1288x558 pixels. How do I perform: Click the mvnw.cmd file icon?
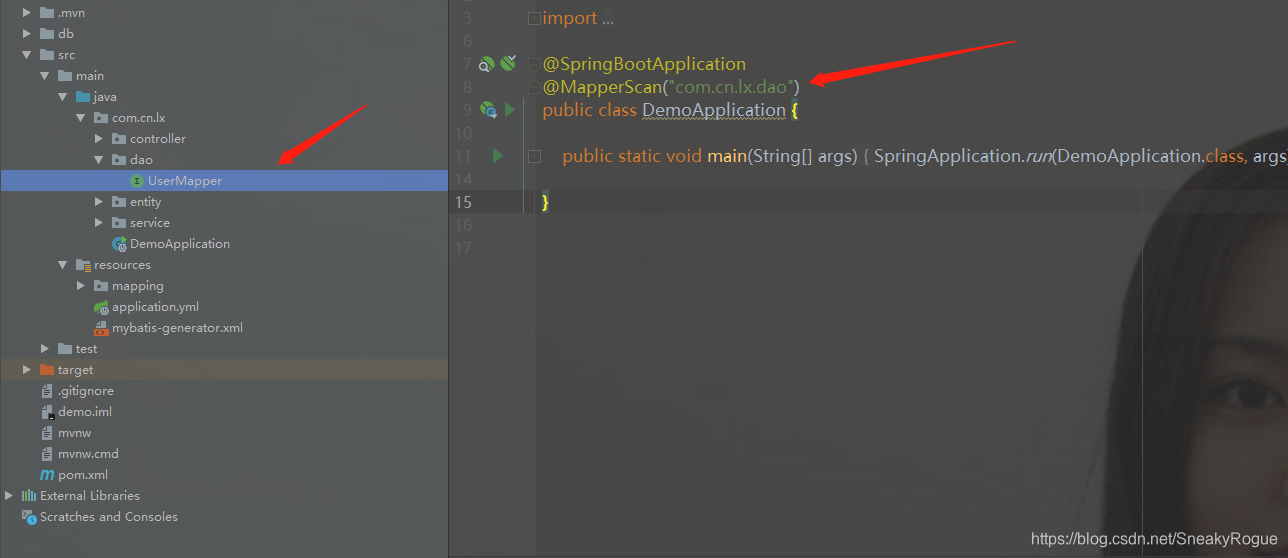click(x=47, y=454)
